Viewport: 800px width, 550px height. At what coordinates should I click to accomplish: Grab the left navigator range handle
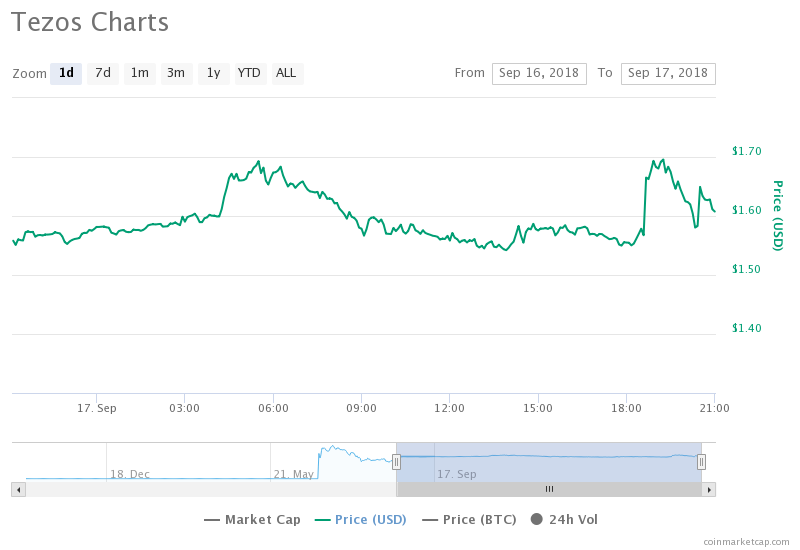[396, 462]
